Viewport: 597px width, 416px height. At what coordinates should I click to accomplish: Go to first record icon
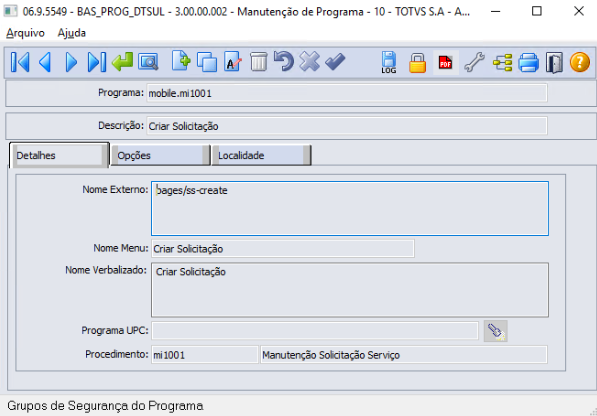(x=20, y=62)
